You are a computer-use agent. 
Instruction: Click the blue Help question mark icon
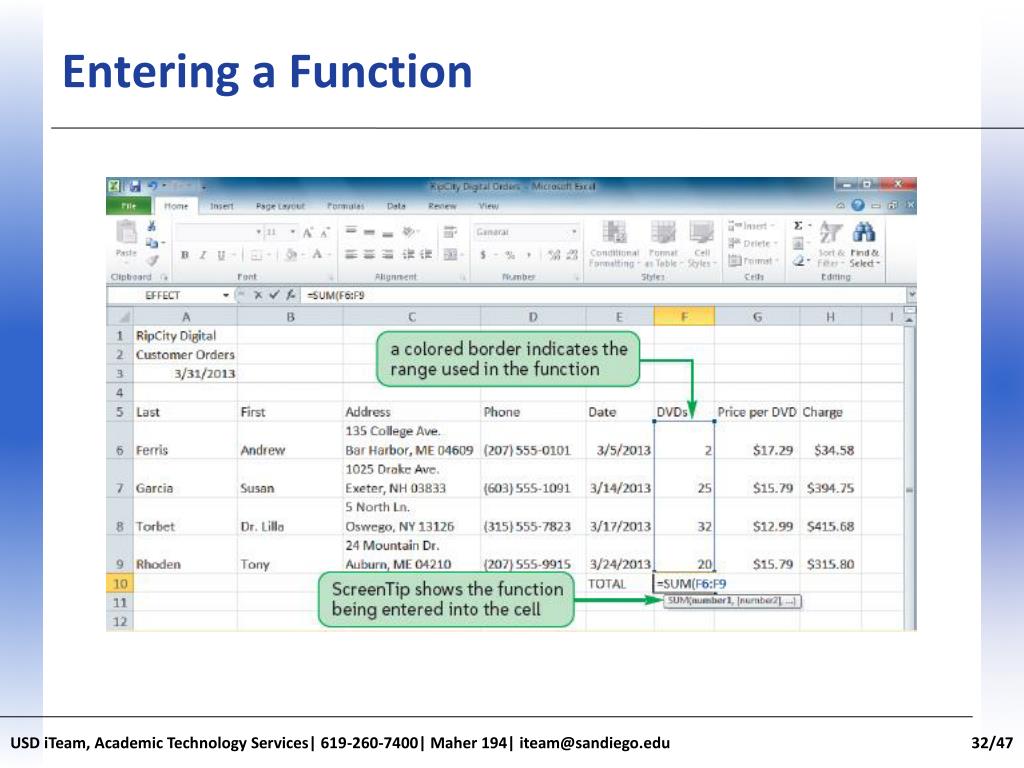click(858, 205)
